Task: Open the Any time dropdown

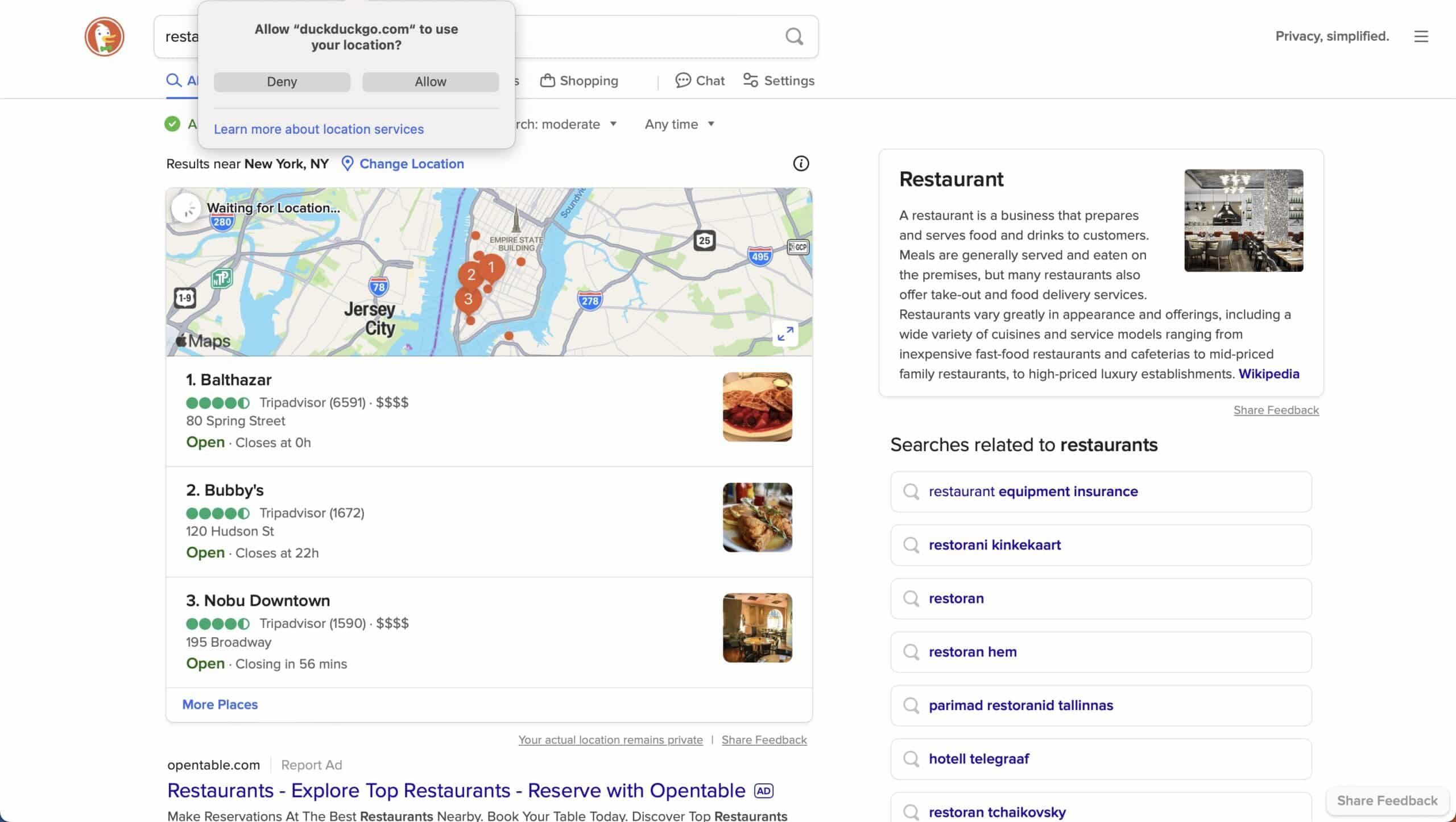Action: click(679, 124)
